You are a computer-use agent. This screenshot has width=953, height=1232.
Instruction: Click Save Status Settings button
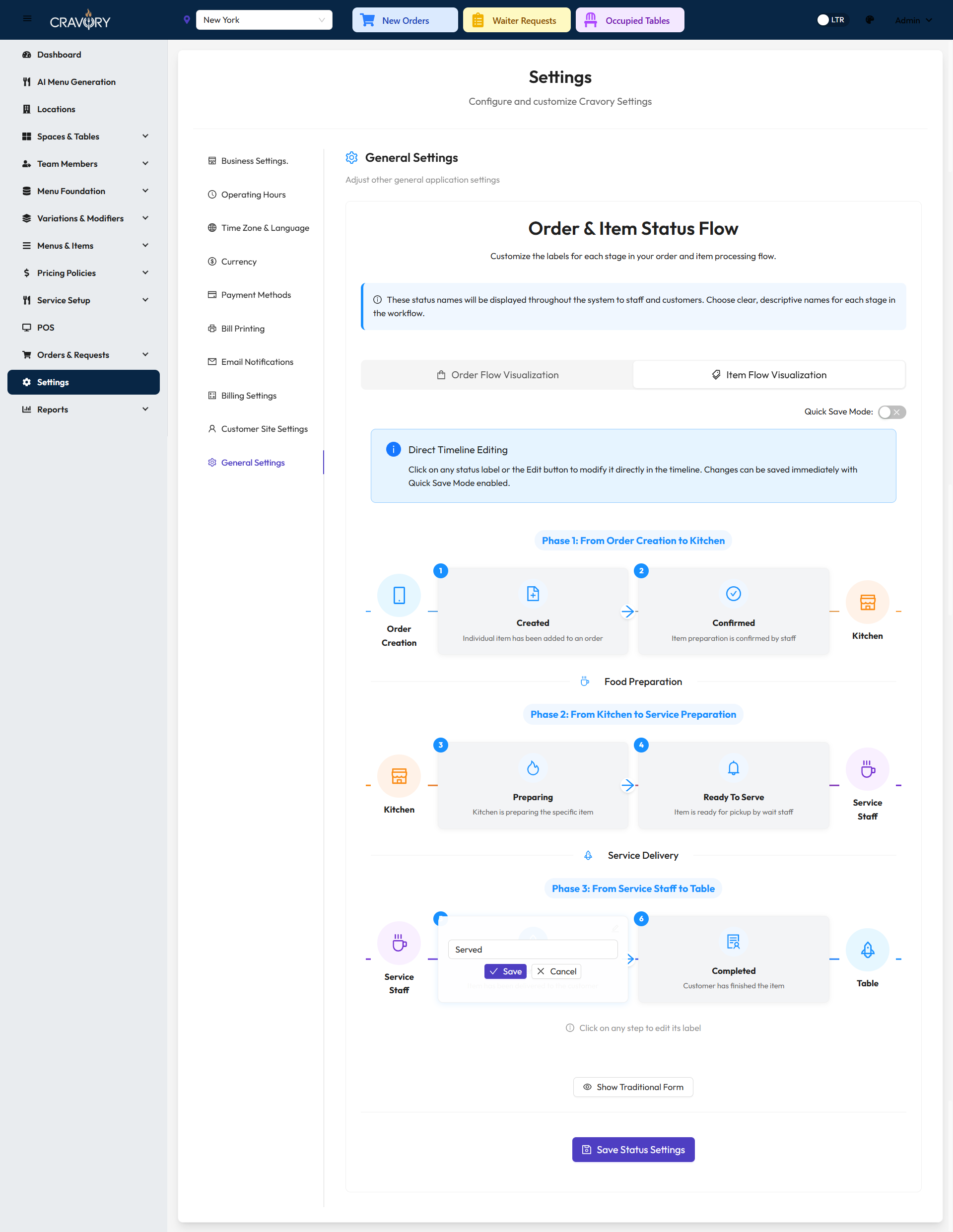(633, 1150)
